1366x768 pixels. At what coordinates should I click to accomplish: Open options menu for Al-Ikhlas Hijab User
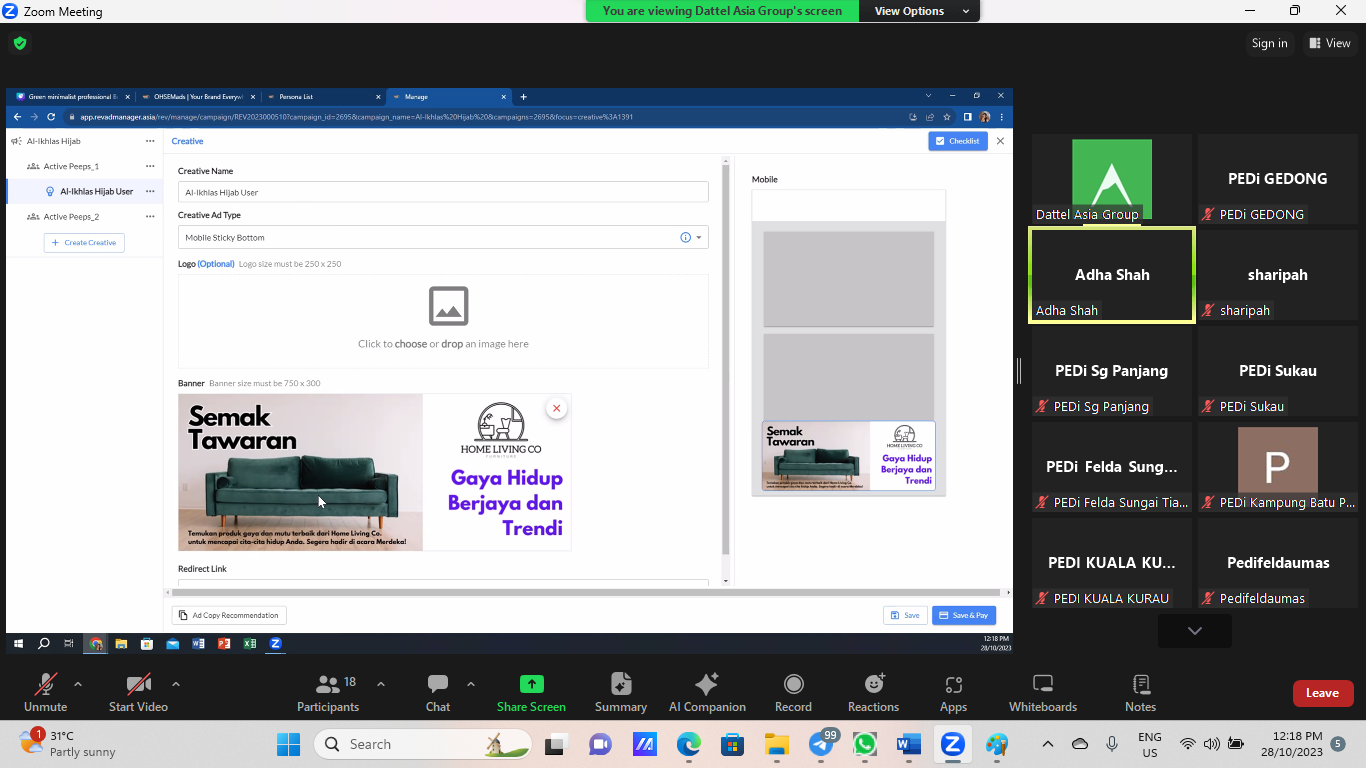coord(150,191)
